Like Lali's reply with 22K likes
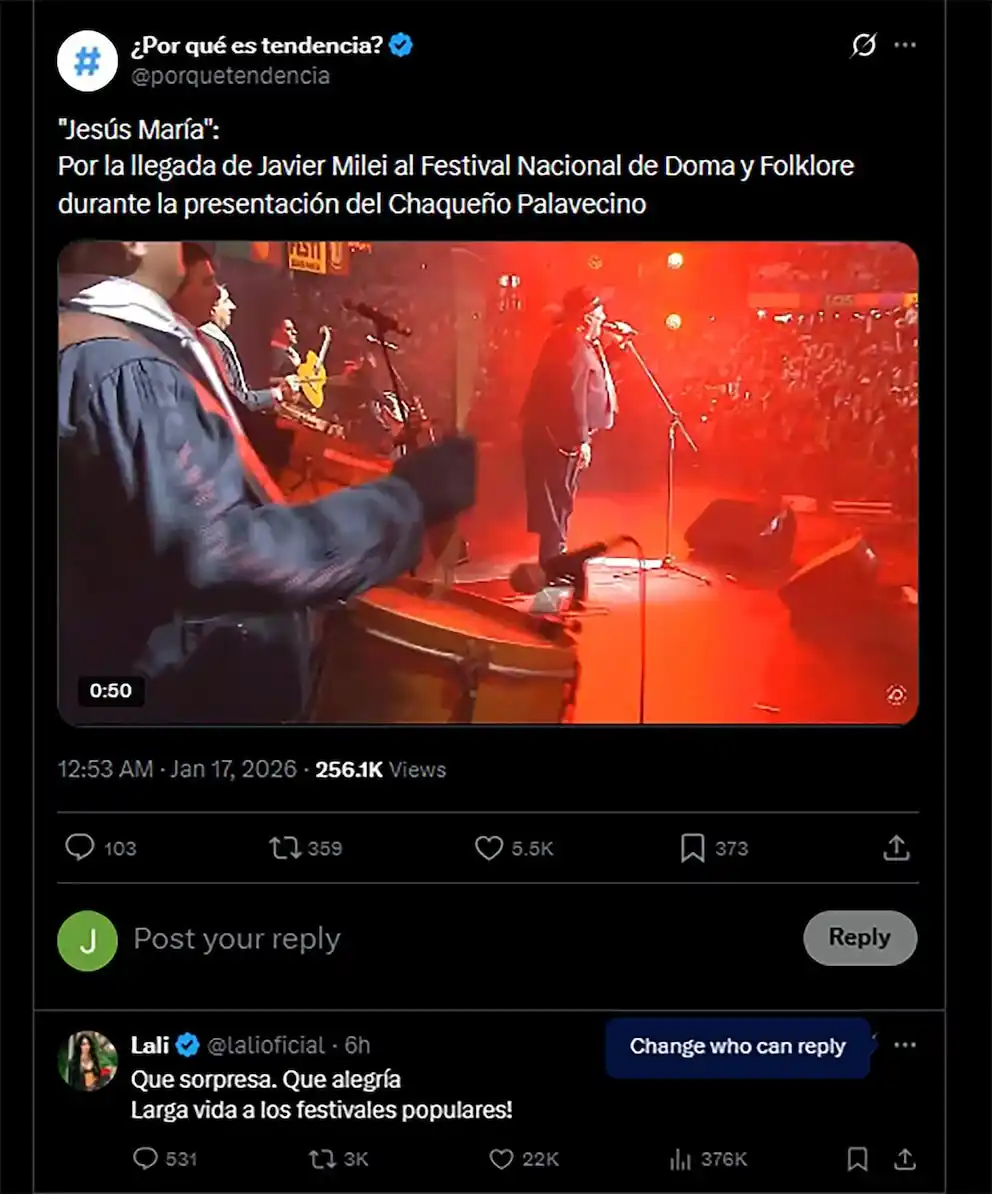Viewport: 992px width, 1194px height. point(501,1159)
